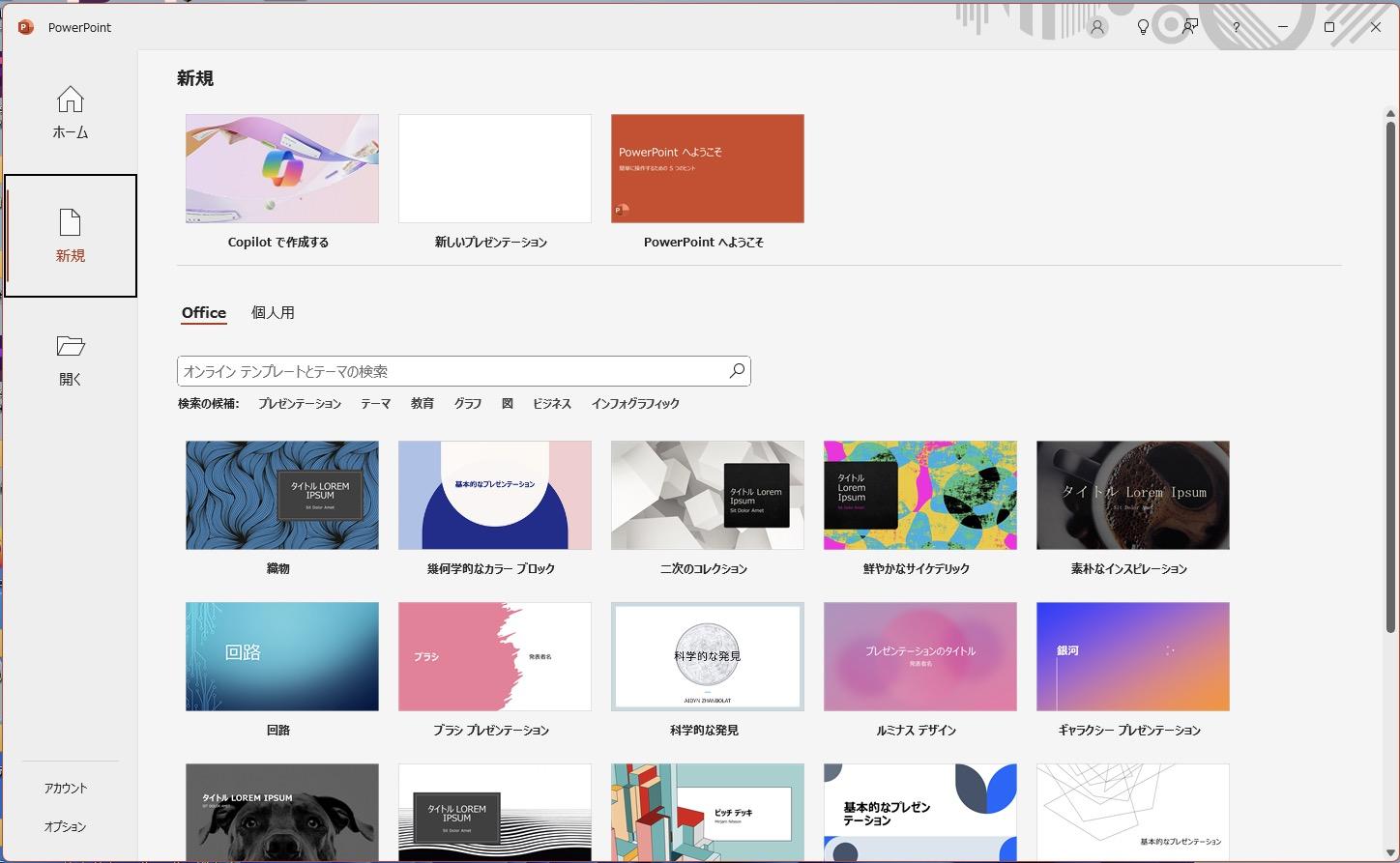Screen dimensions: 1400x863
Task: Click the search magnifier icon
Action: pos(737,371)
